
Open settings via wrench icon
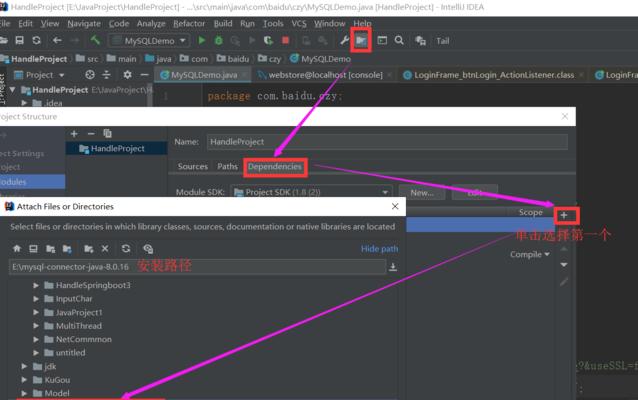point(344,40)
